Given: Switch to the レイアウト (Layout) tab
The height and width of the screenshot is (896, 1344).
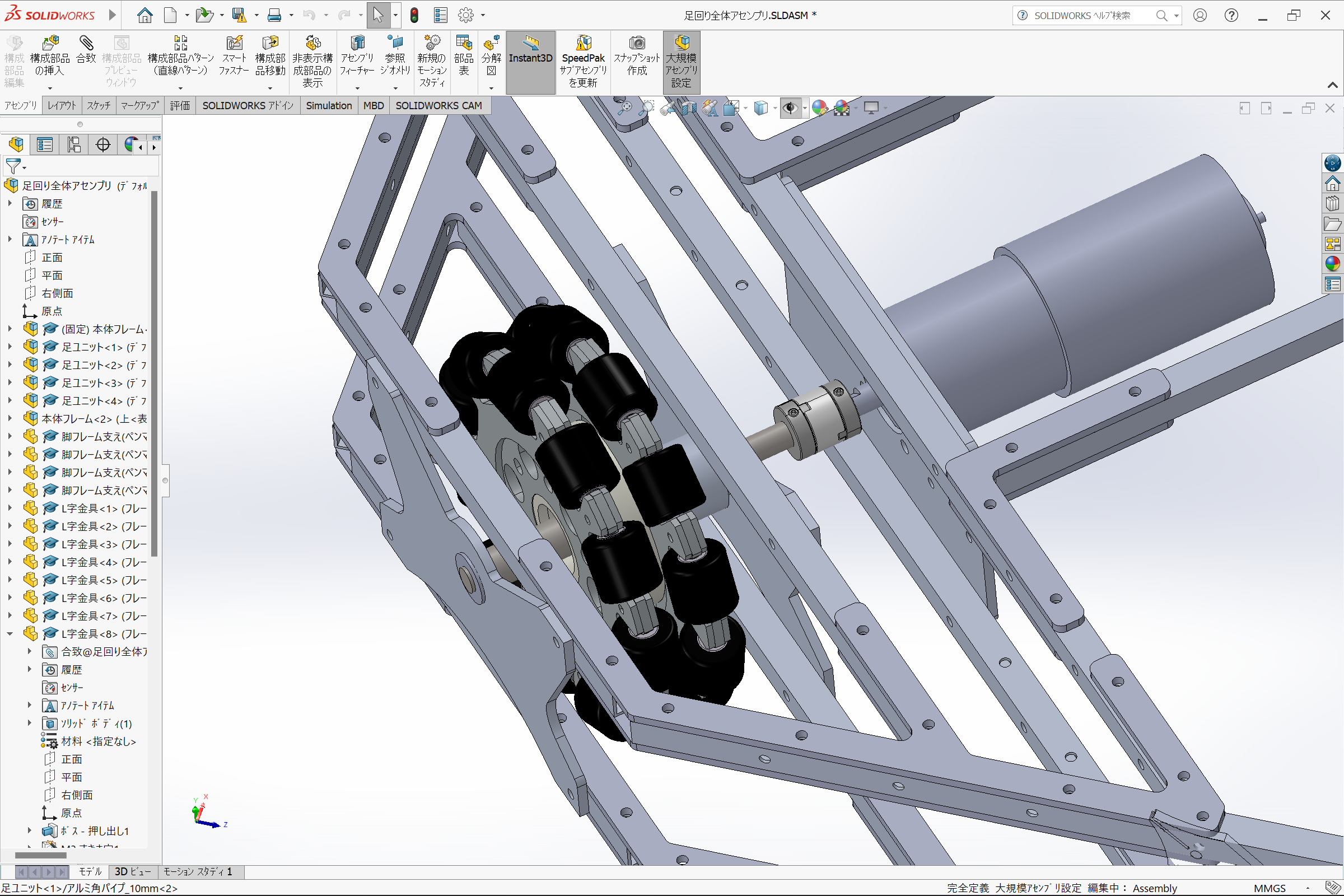Looking at the screenshot, I should (62, 106).
